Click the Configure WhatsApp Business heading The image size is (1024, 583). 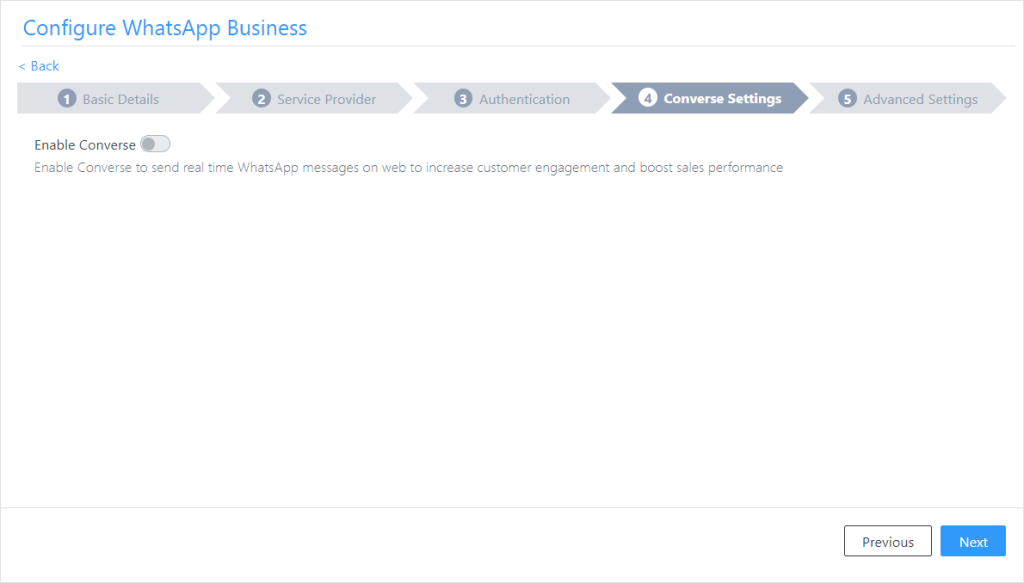pyautogui.click(x=165, y=28)
